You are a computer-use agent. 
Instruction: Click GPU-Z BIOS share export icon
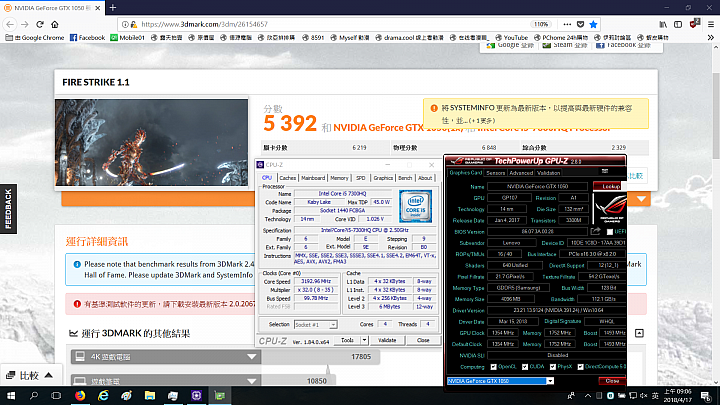click(596, 231)
